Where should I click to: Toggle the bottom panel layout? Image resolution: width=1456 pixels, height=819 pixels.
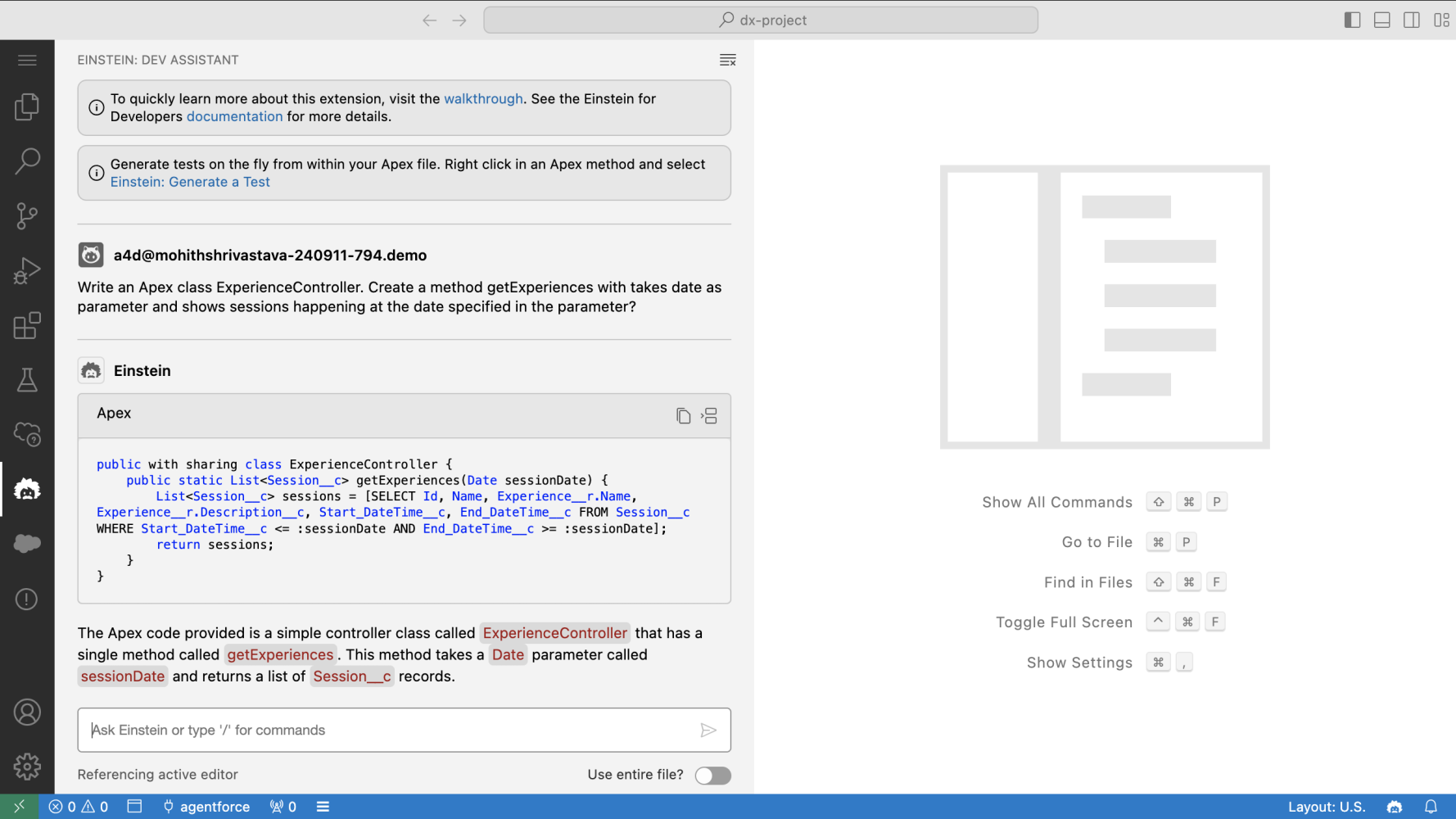coord(1382,20)
